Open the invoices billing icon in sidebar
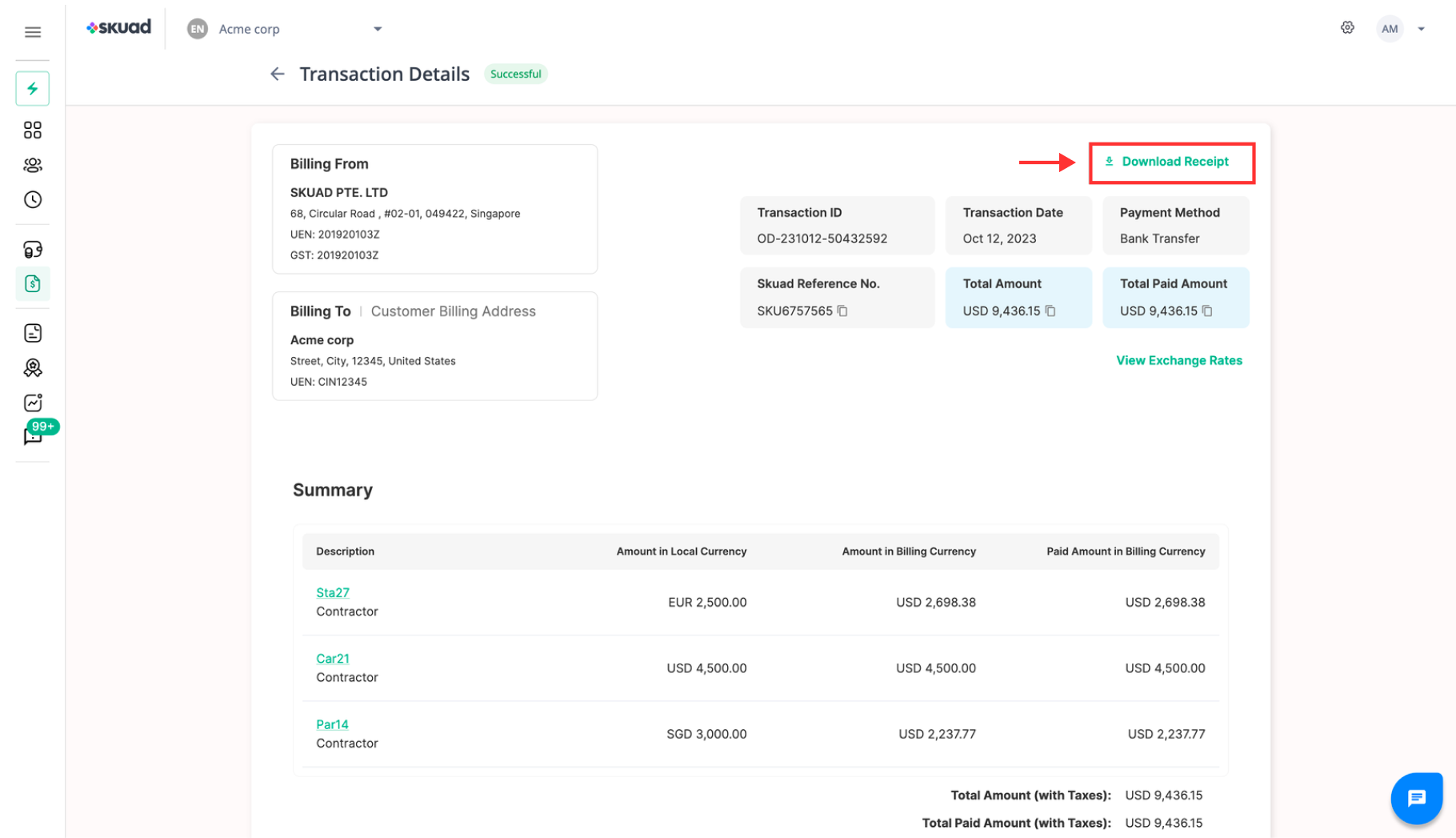Screen dimensions: 1456x838 32,283
